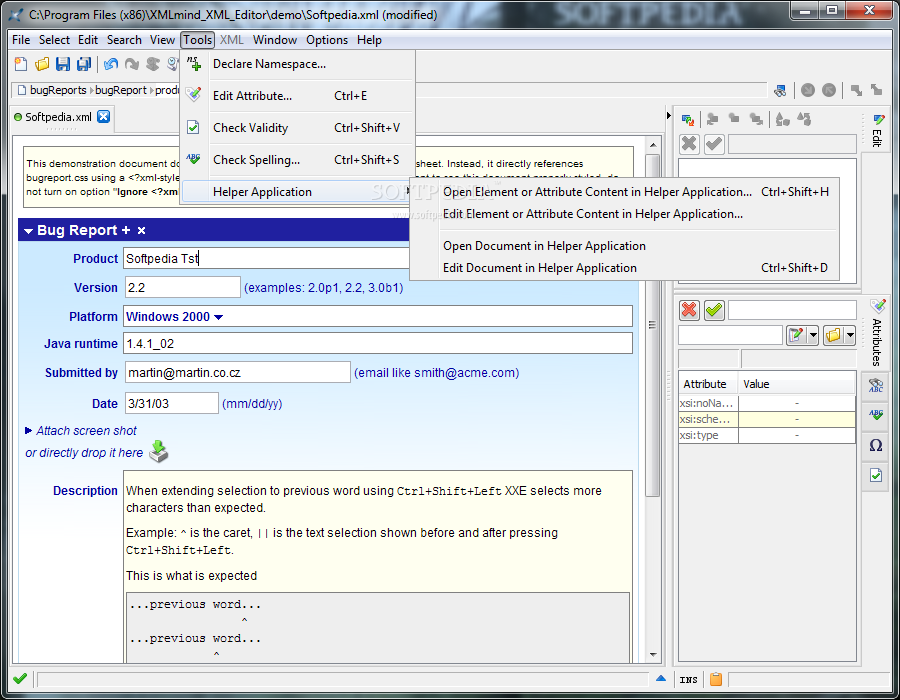Choose Check Validity from the Tools menu
900x700 pixels.
click(x=297, y=128)
